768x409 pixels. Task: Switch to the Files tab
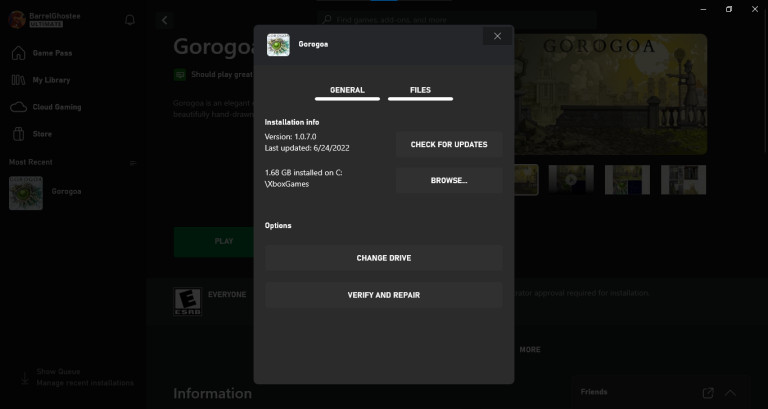(420, 91)
